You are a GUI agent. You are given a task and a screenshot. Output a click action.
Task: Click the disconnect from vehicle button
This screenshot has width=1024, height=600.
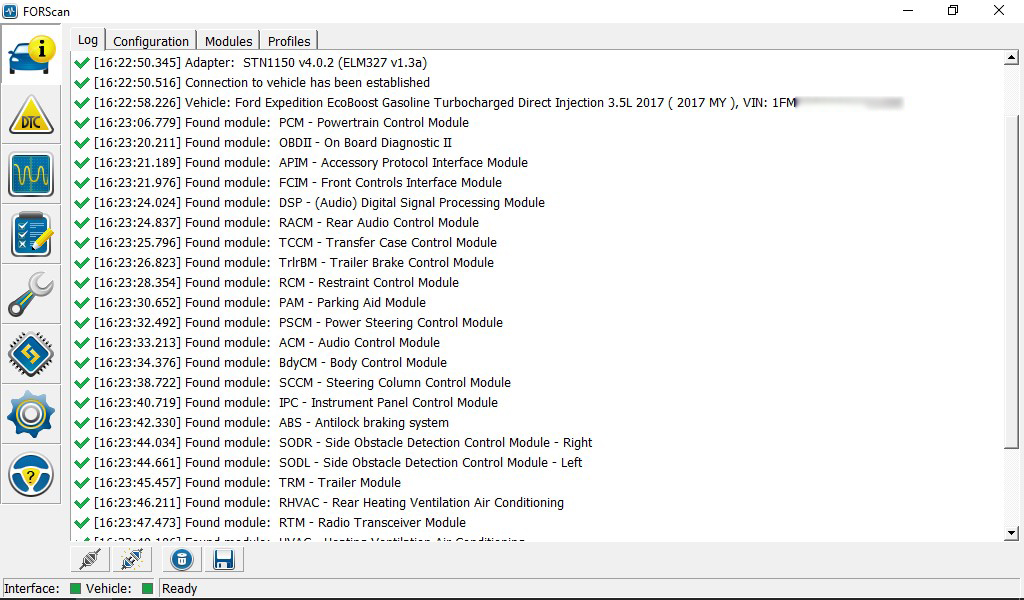pos(131,560)
